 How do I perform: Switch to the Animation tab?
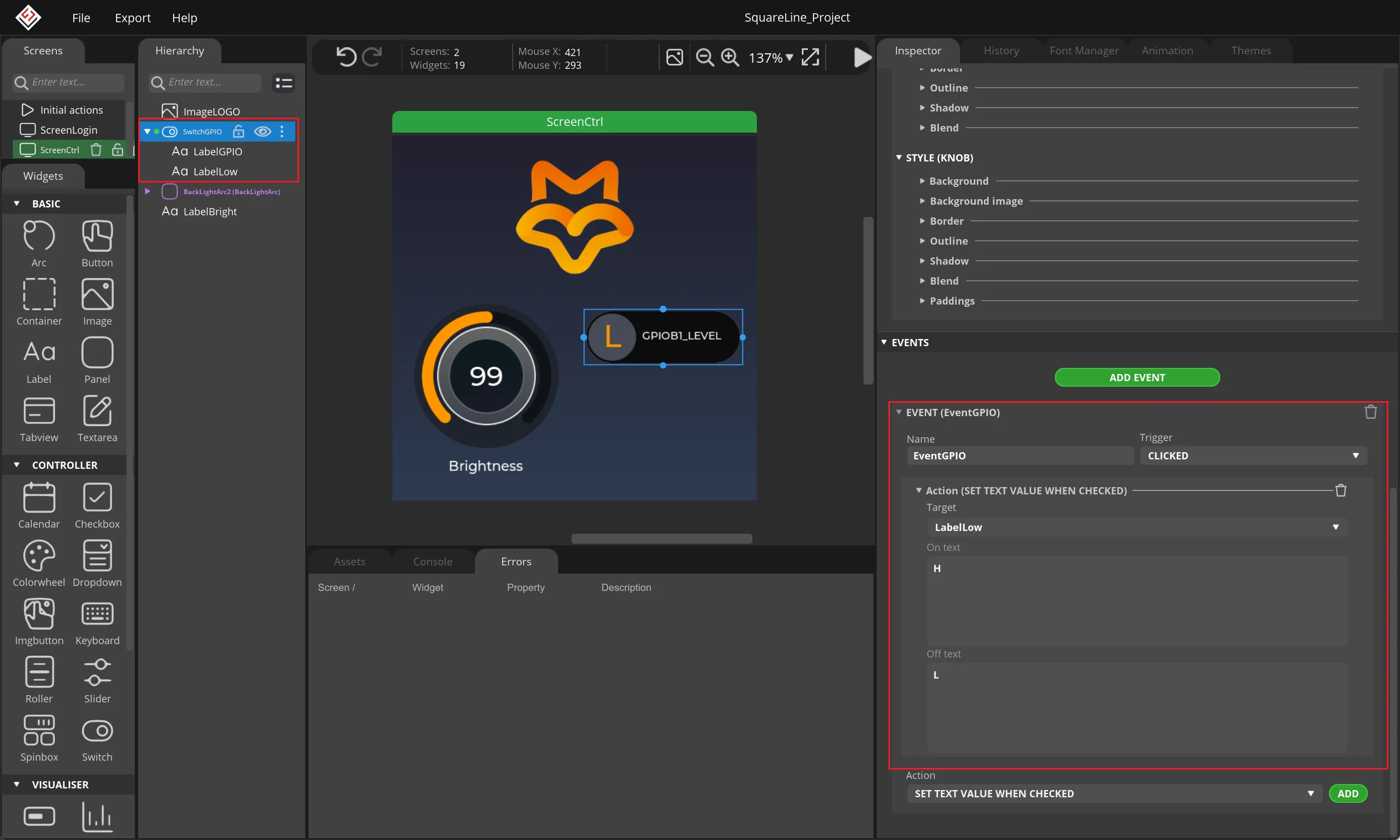coord(1167,50)
